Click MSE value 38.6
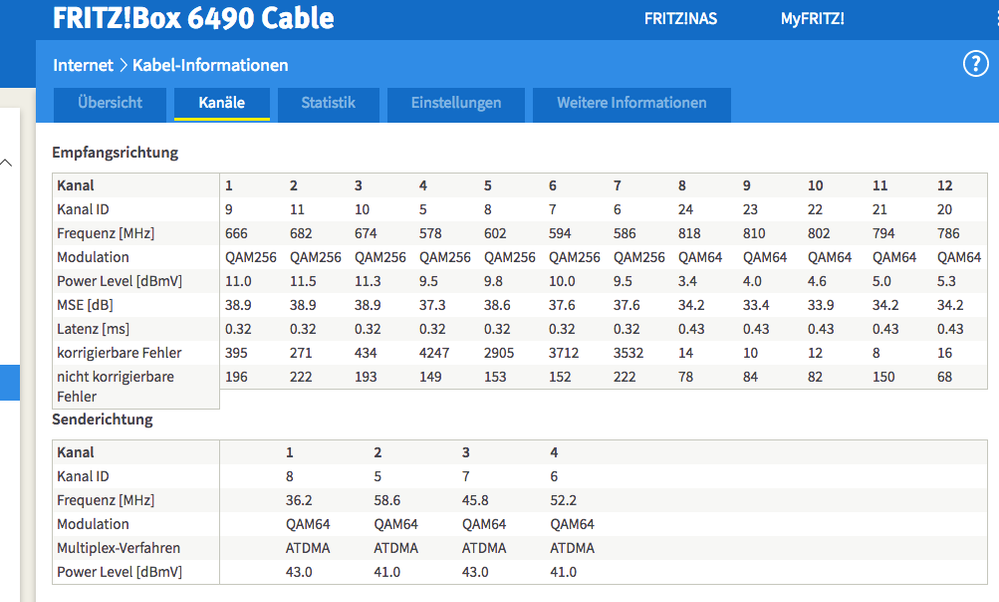Screen dimensions: 999x602 [x=498, y=305]
